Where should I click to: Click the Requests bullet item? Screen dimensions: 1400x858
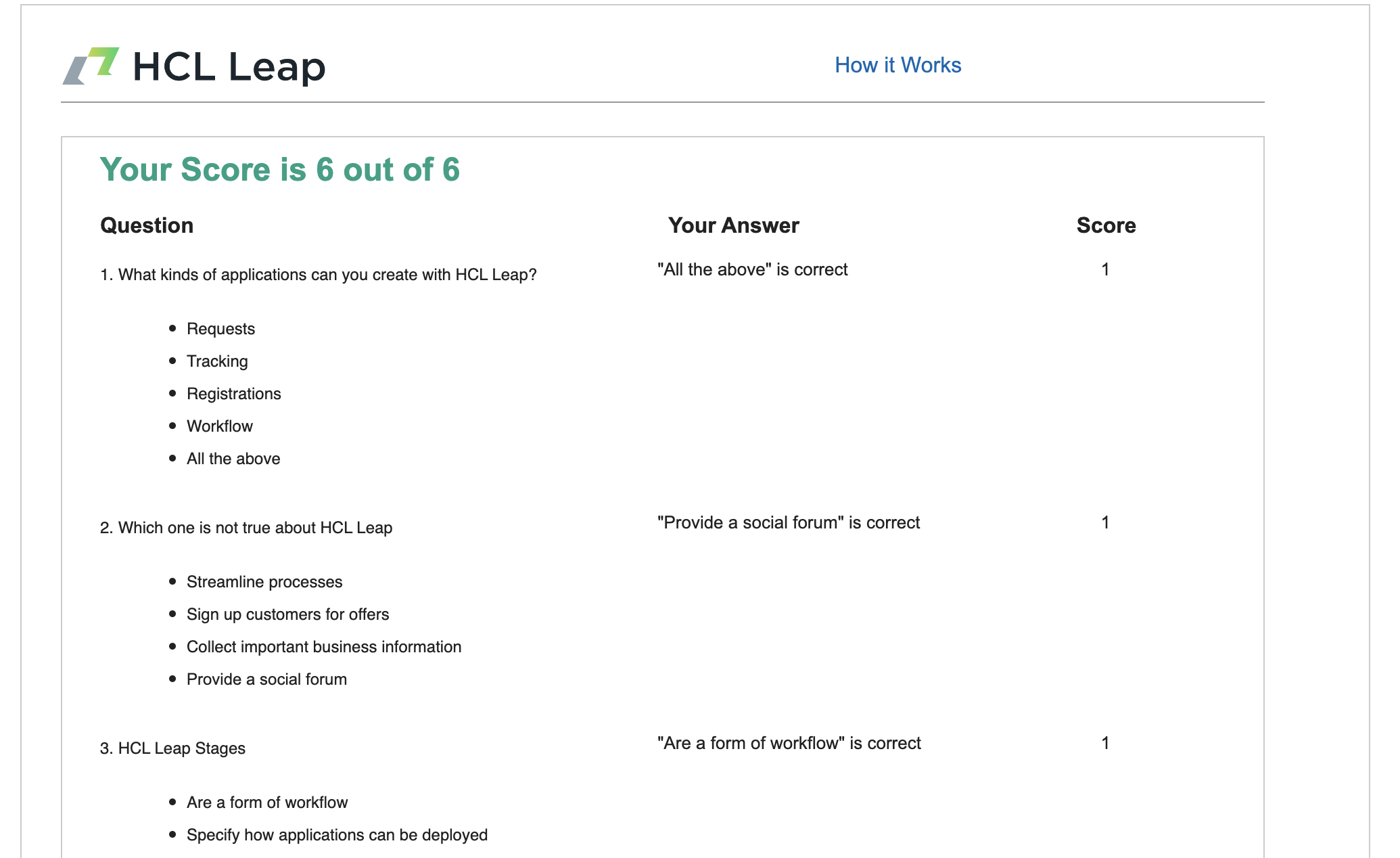[220, 329]
